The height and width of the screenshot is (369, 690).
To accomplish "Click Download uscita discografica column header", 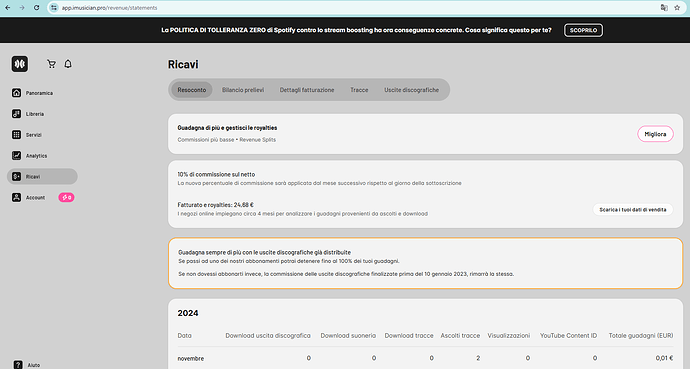I will [268, 335].
